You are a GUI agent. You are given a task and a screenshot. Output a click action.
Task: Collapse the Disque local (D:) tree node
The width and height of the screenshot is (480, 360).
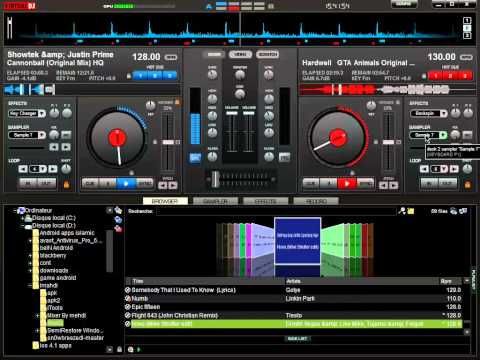click(x=23, y=226)
